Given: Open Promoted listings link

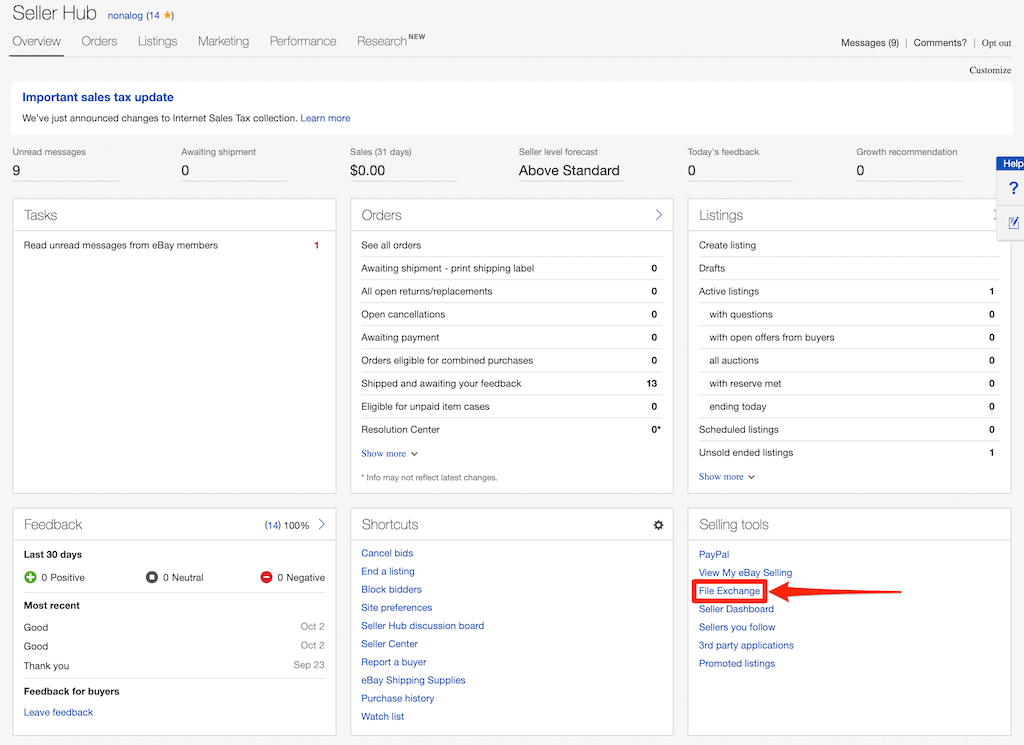Looking at the screenshot, I should (x=737, y=663).
